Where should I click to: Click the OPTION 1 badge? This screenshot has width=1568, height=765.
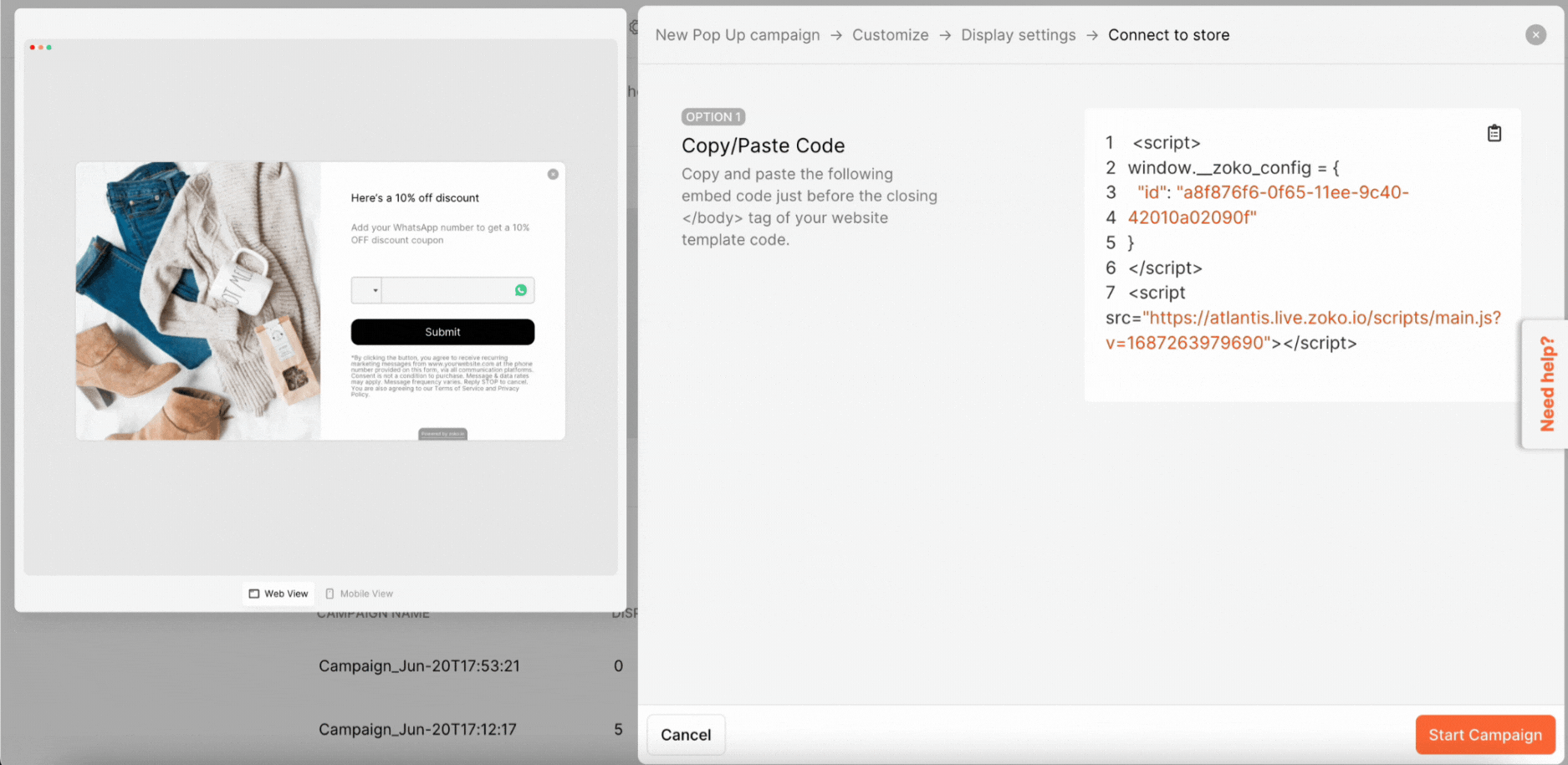(713, 117)
